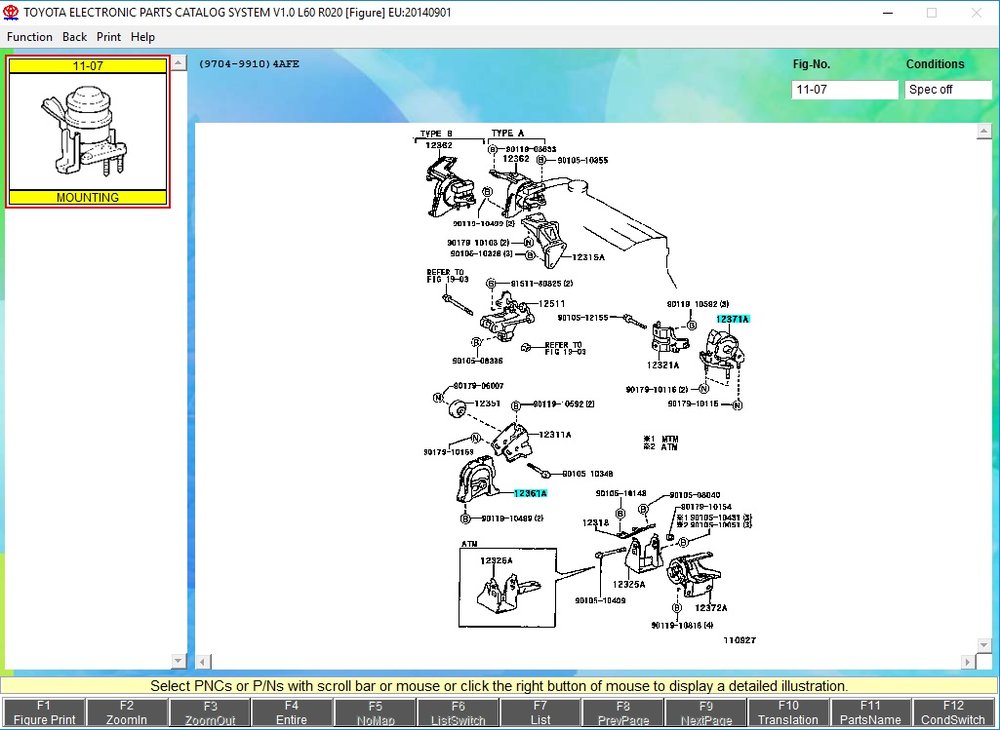Click the Fig-No. input field
This screenshot has width=1000, height=730.
[x=844, y=90]
